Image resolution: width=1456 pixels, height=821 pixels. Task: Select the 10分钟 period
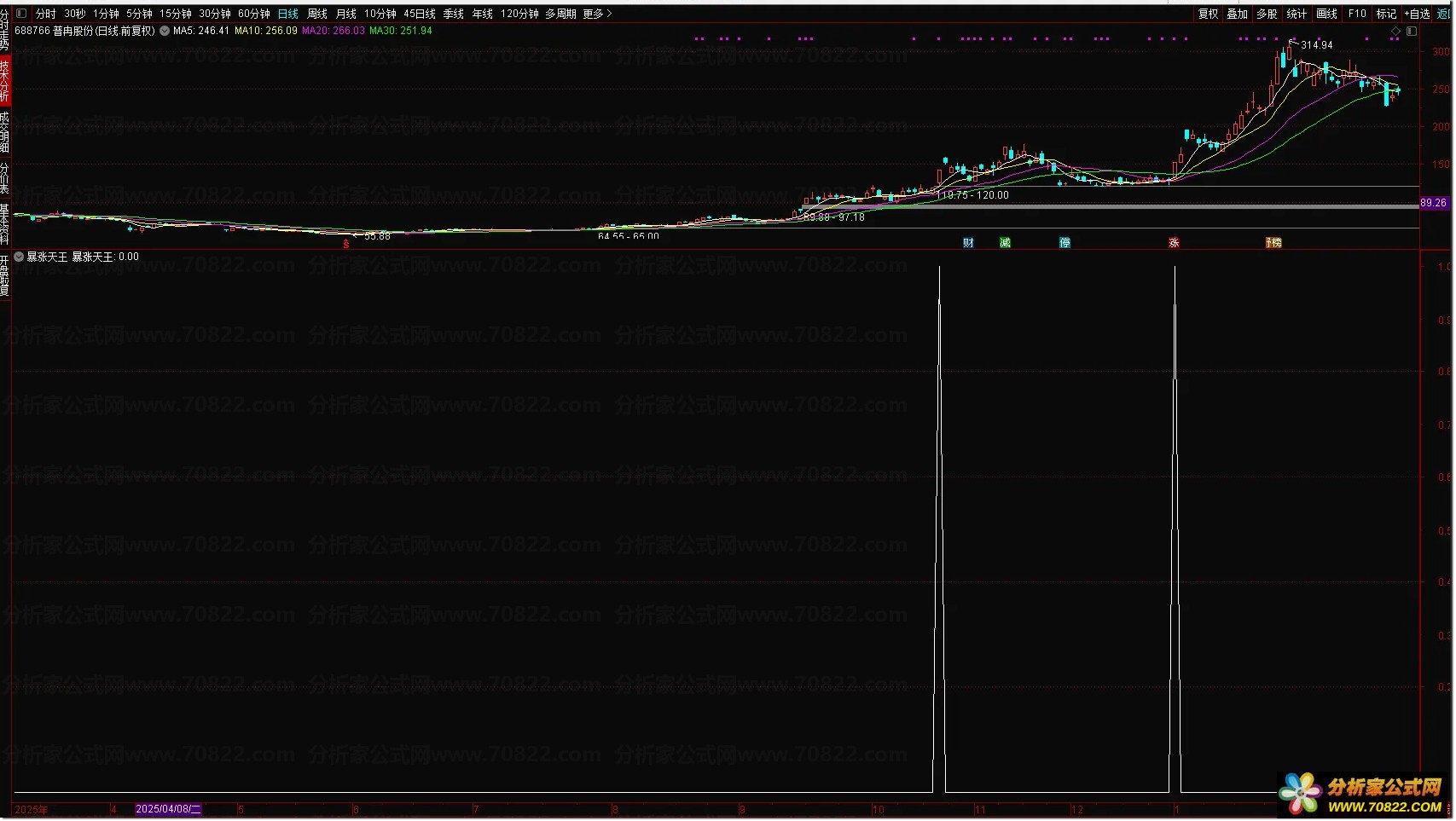click(x=380, y=14)
